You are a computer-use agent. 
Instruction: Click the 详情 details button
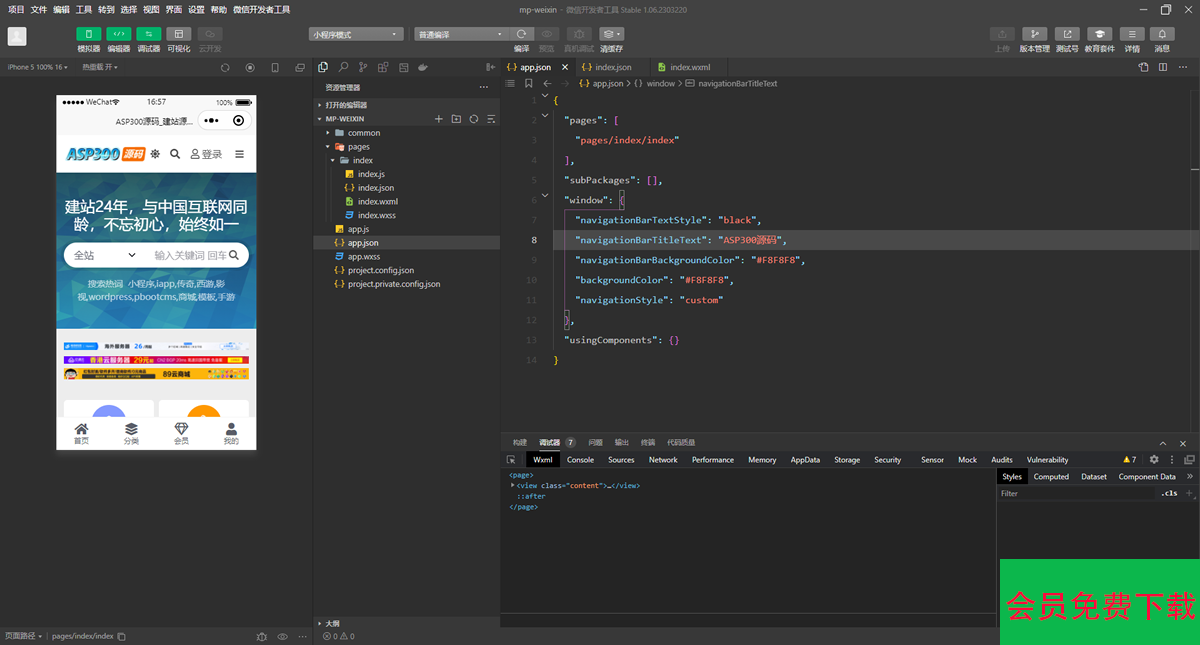(1132, 34)
